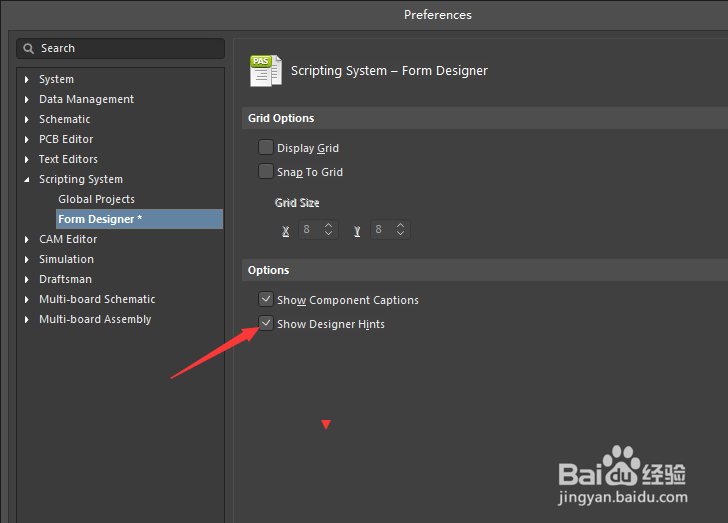The height and width of the screenshot is (523, 728).
Task: Select the Text Editors tree label
Action: point(68,159)
